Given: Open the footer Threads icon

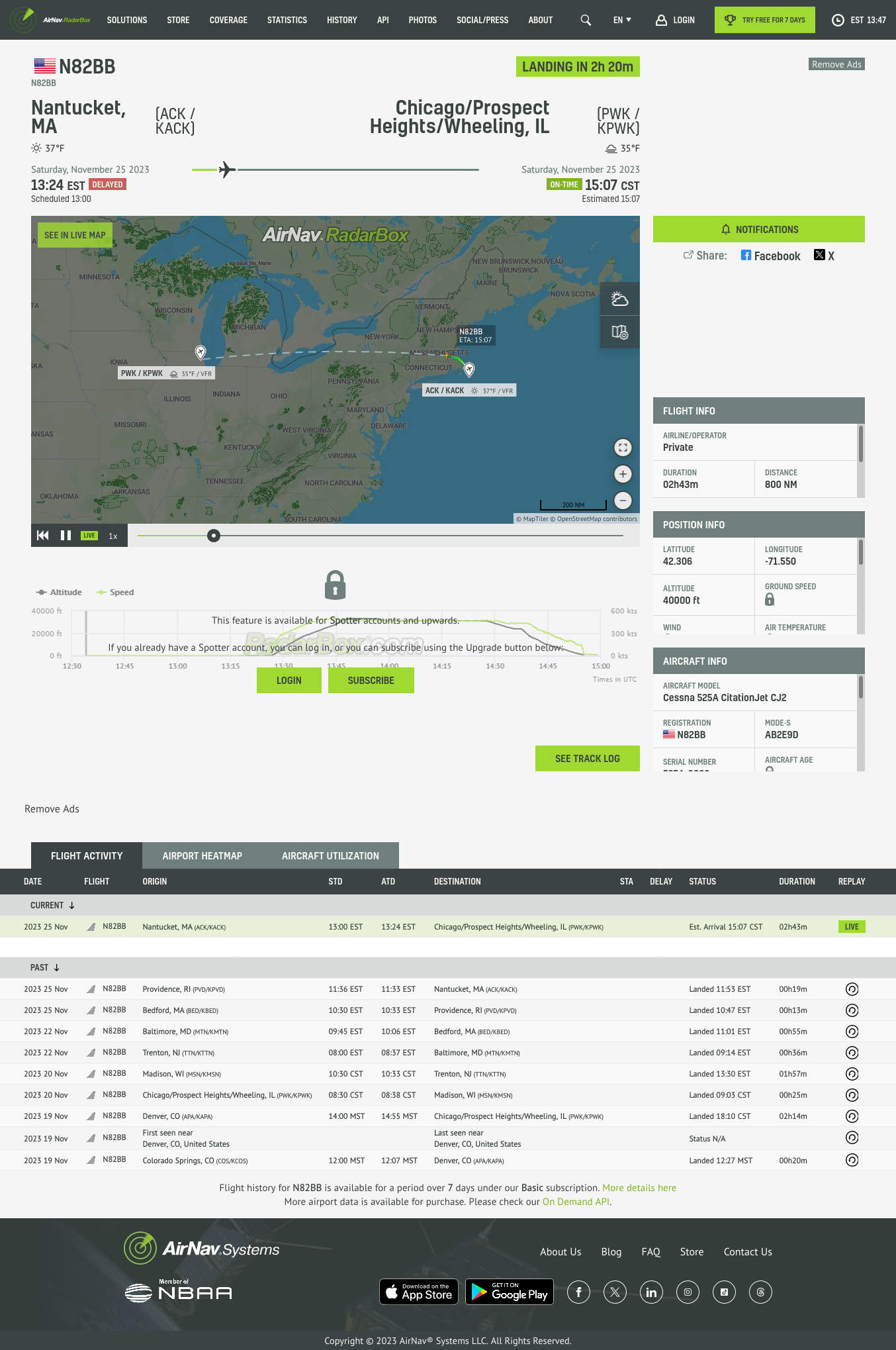Looking at the screenshot, I should pos(760,1292).
